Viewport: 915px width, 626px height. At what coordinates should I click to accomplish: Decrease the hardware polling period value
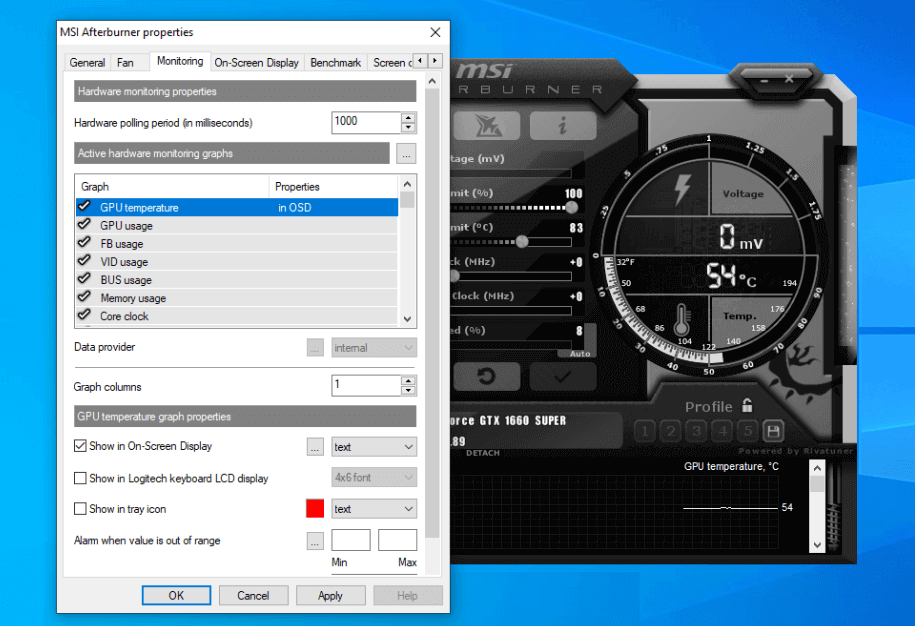click(408, 127)
